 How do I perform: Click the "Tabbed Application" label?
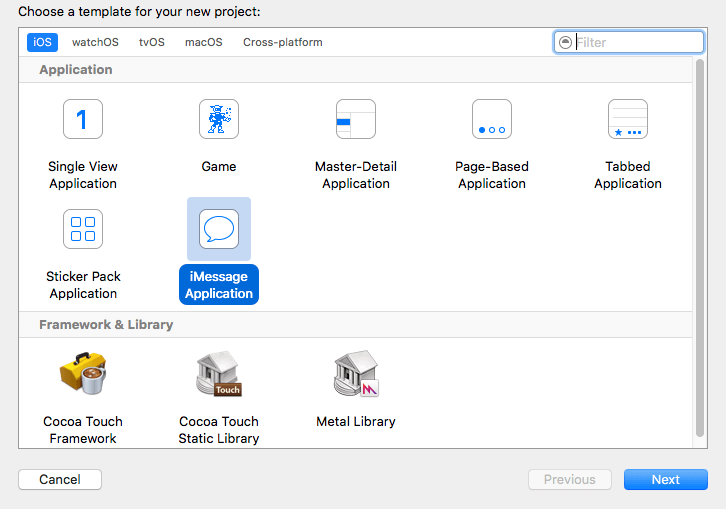point(628,175)
